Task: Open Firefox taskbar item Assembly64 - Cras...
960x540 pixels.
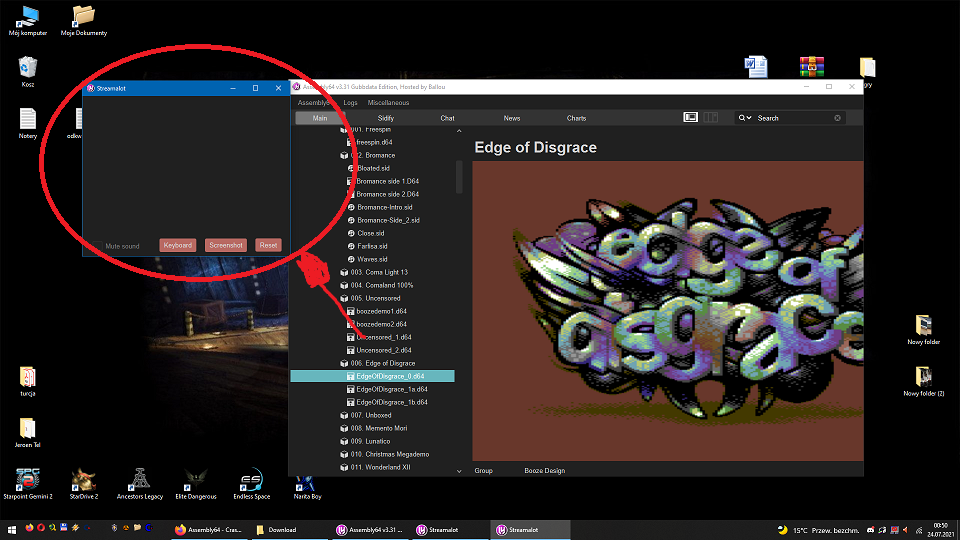Action: (208, 530)
